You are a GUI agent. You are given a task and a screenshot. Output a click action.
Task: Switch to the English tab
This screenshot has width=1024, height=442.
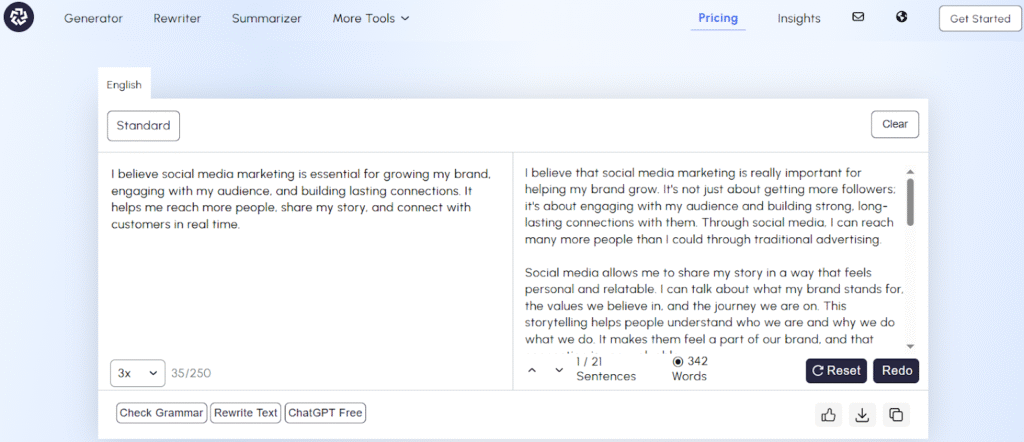124,85
